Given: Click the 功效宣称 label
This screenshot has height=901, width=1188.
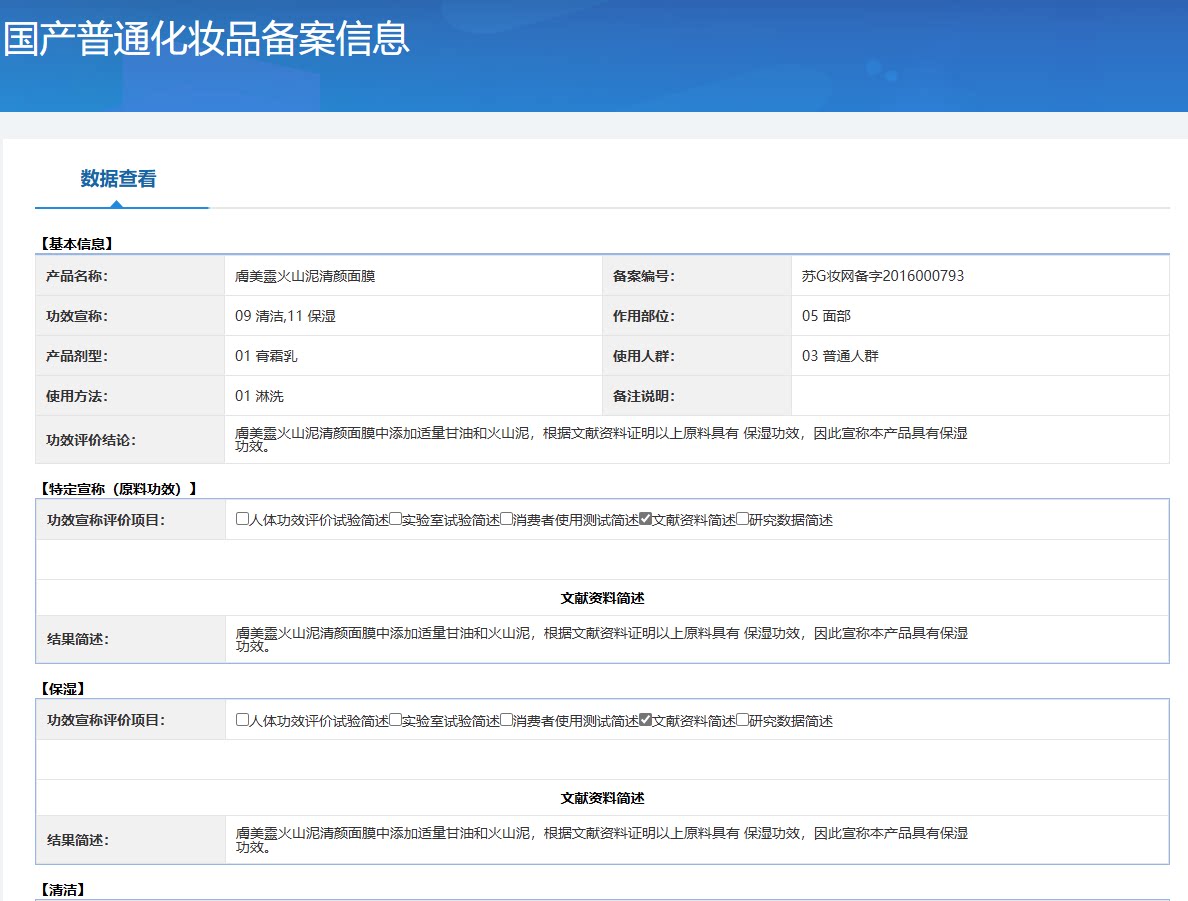Looking at the screenshot, I should point(77,316).
